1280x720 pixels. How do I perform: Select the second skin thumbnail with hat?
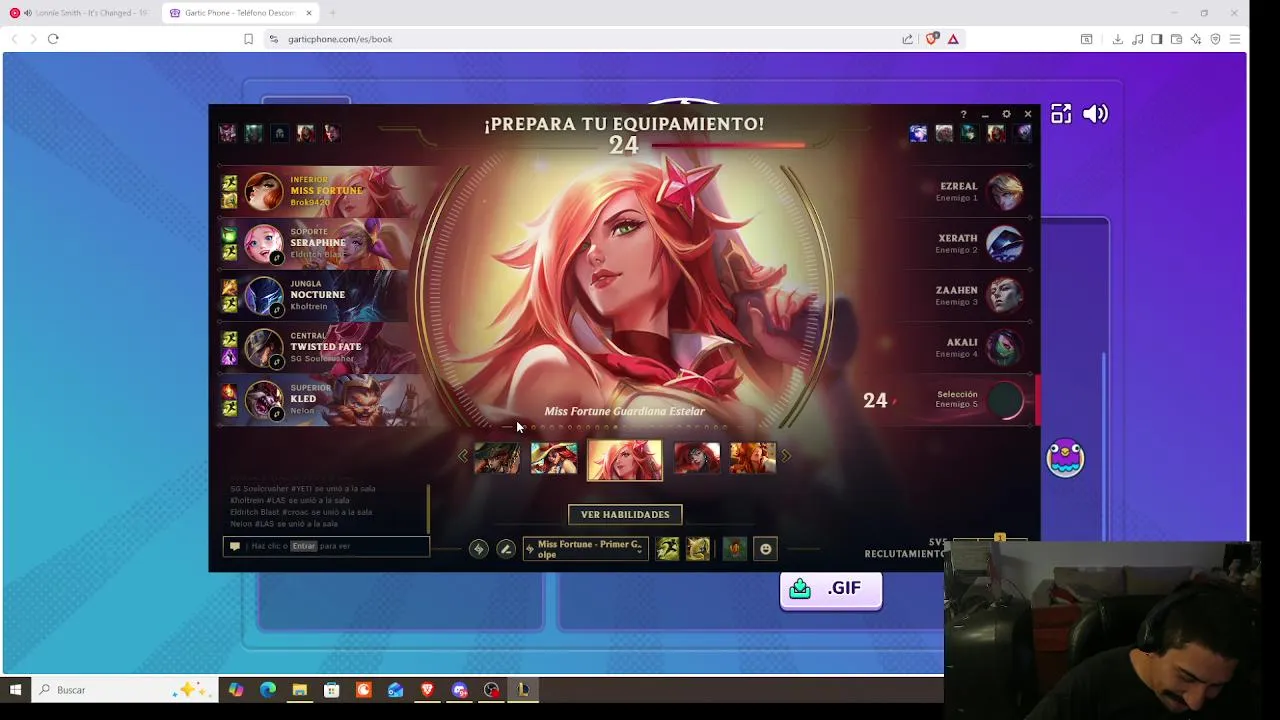click(554, 458)
